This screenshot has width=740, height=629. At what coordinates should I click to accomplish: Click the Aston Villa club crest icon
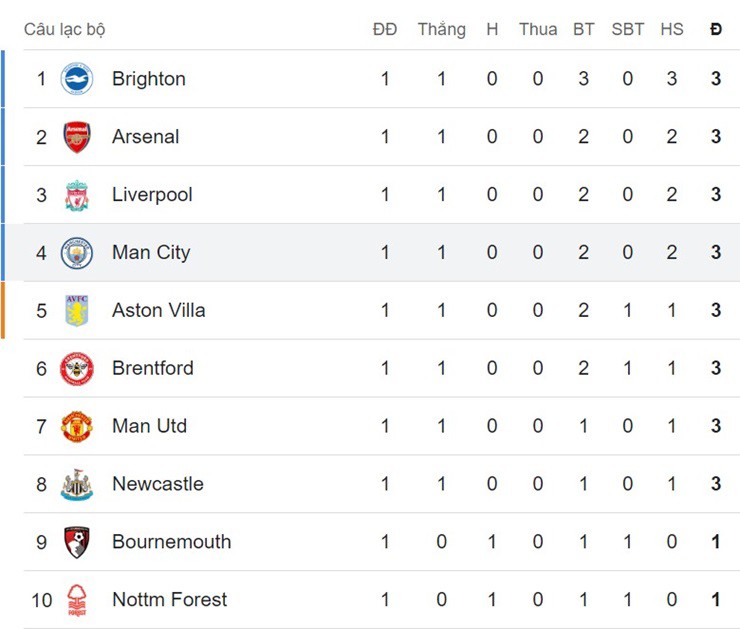(77, 311)
